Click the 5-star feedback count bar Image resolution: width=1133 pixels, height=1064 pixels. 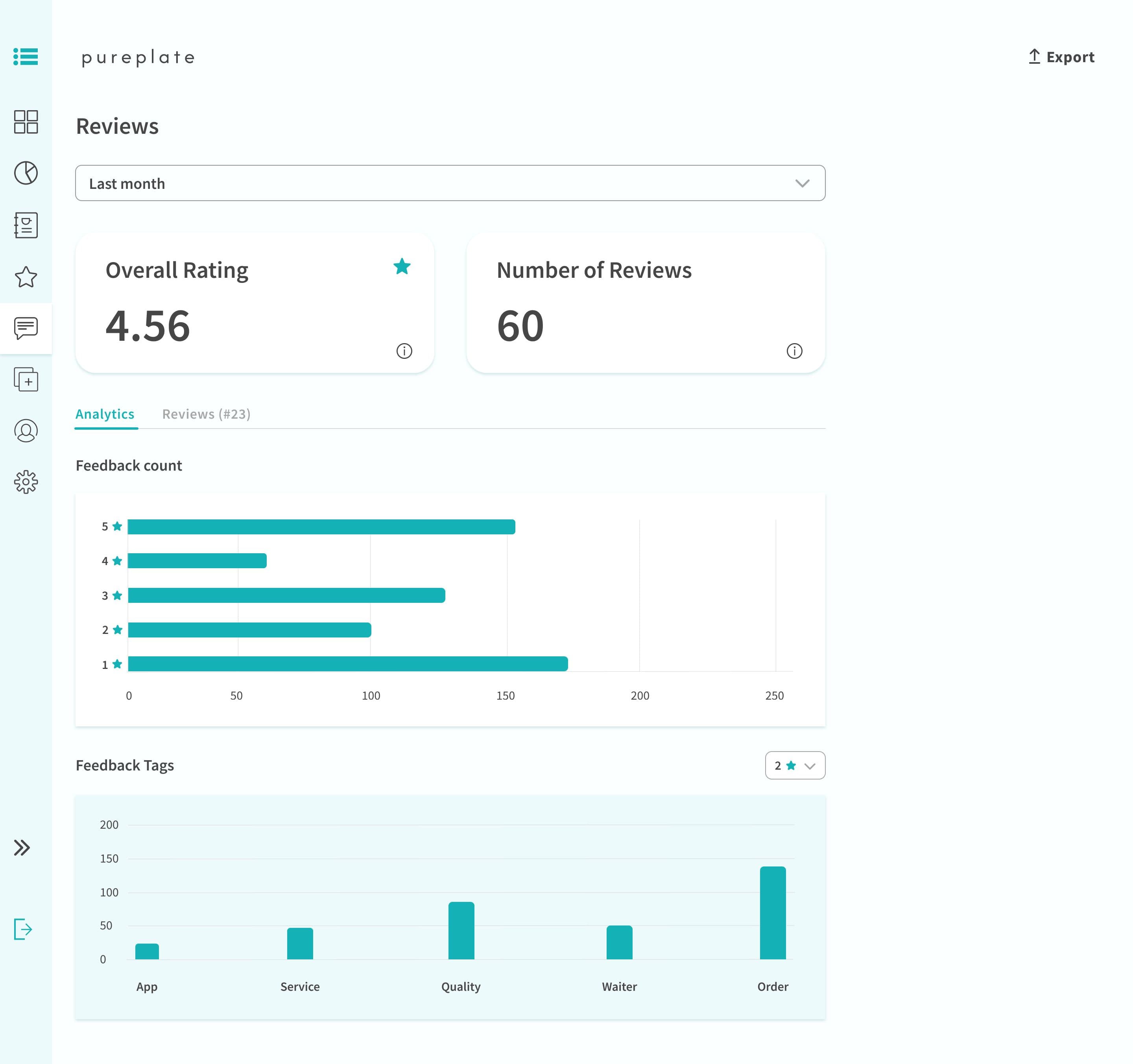[321, 526]
